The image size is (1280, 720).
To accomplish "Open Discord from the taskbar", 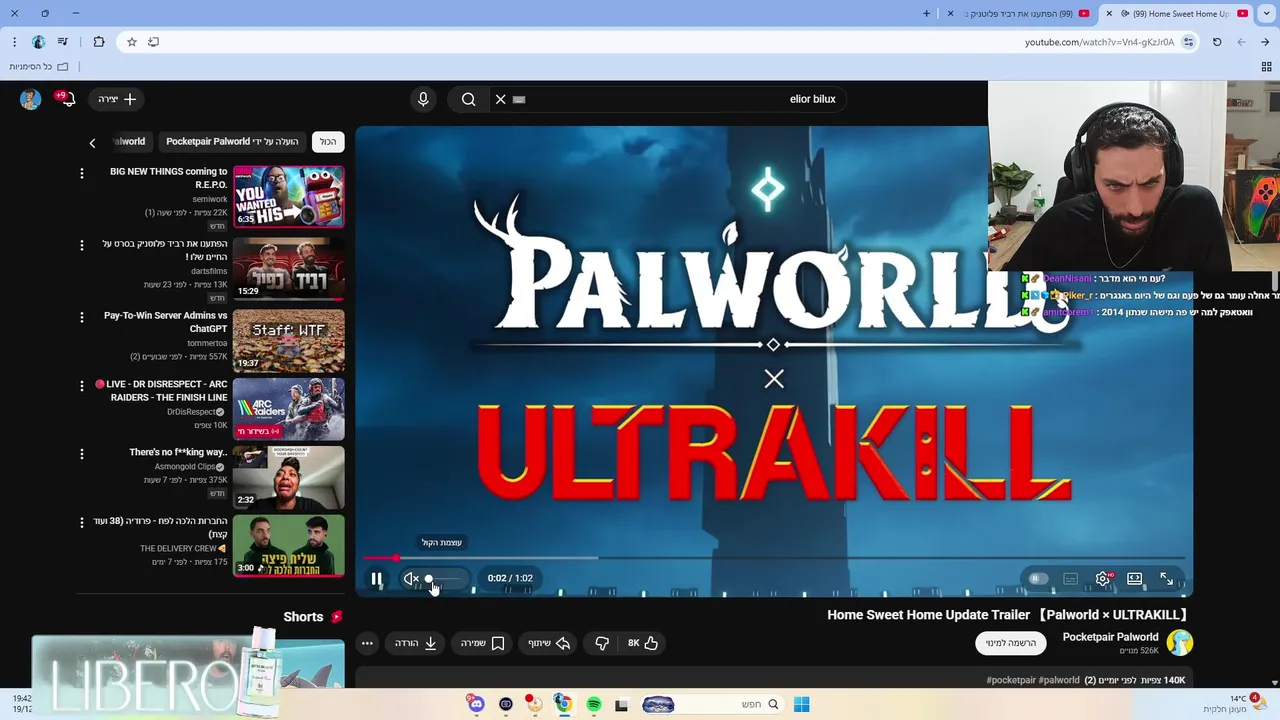I will [476, 704].
